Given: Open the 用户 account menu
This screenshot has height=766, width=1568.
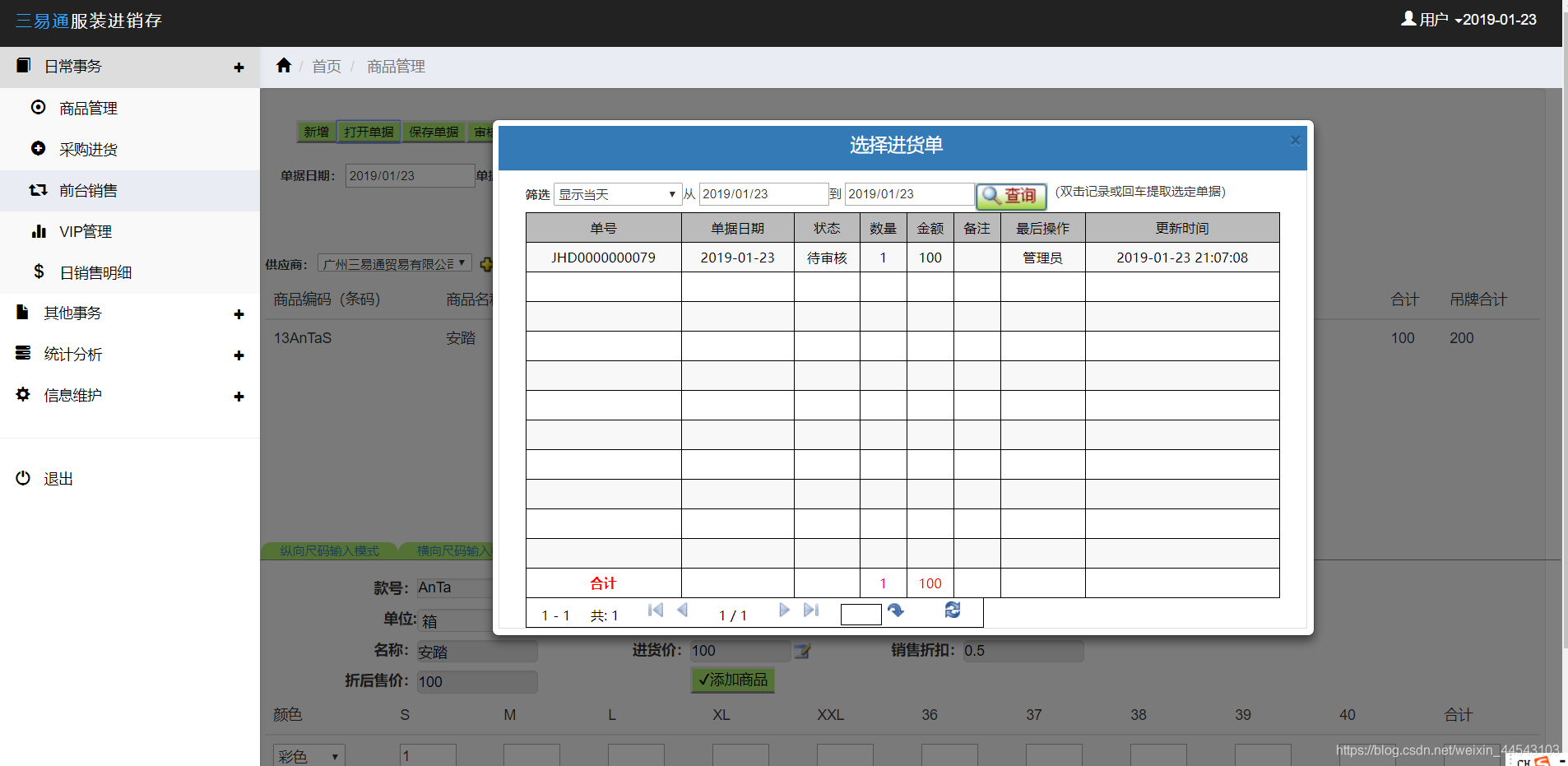Looking at the screenshot, I should (1431, 19).
